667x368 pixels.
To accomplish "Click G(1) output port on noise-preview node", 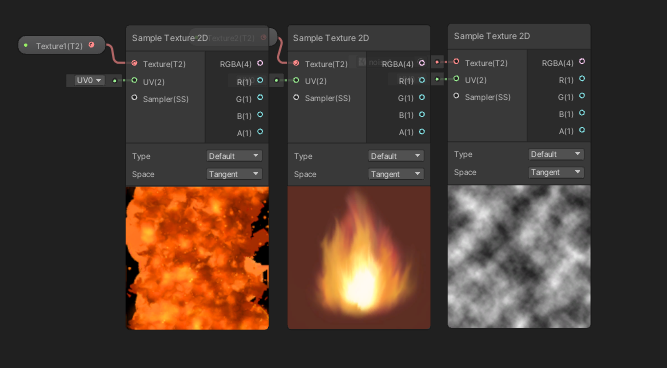I will click(581, 96).
